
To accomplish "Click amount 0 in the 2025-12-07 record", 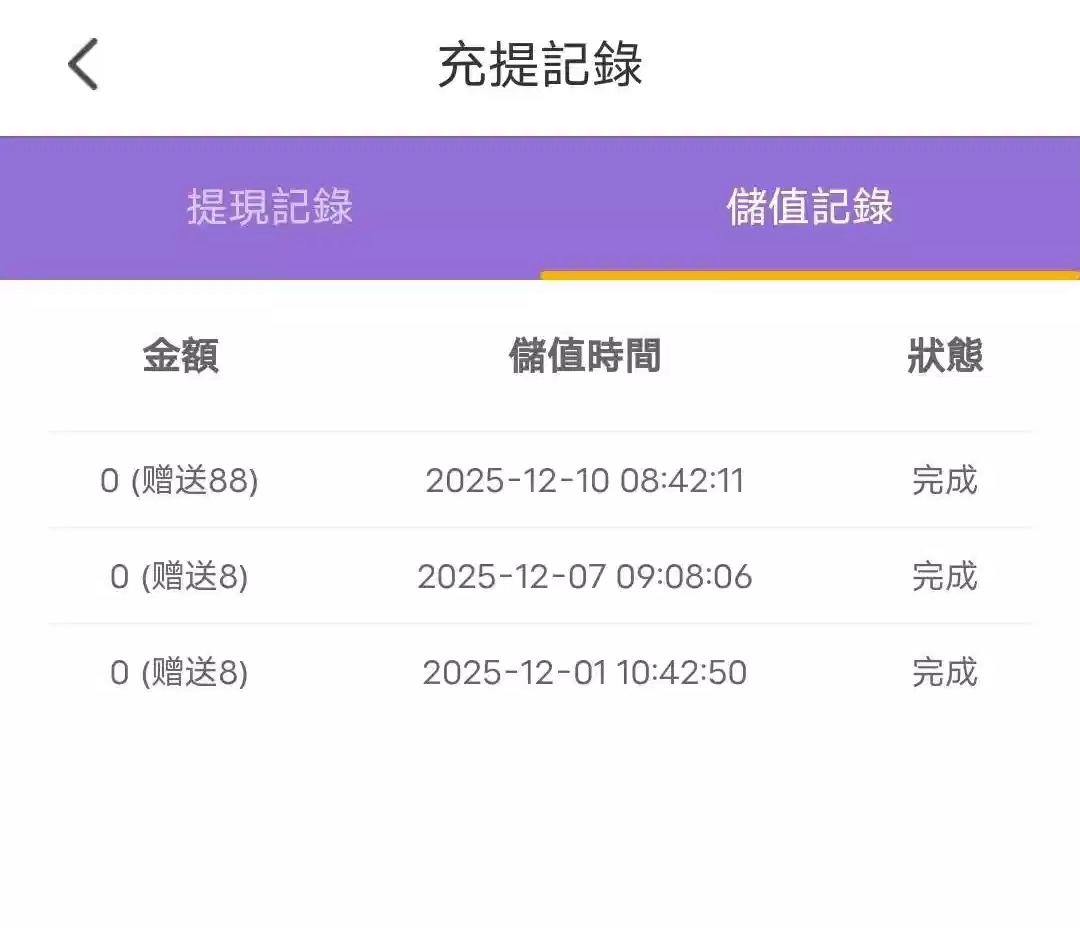I will coord(120,577).
